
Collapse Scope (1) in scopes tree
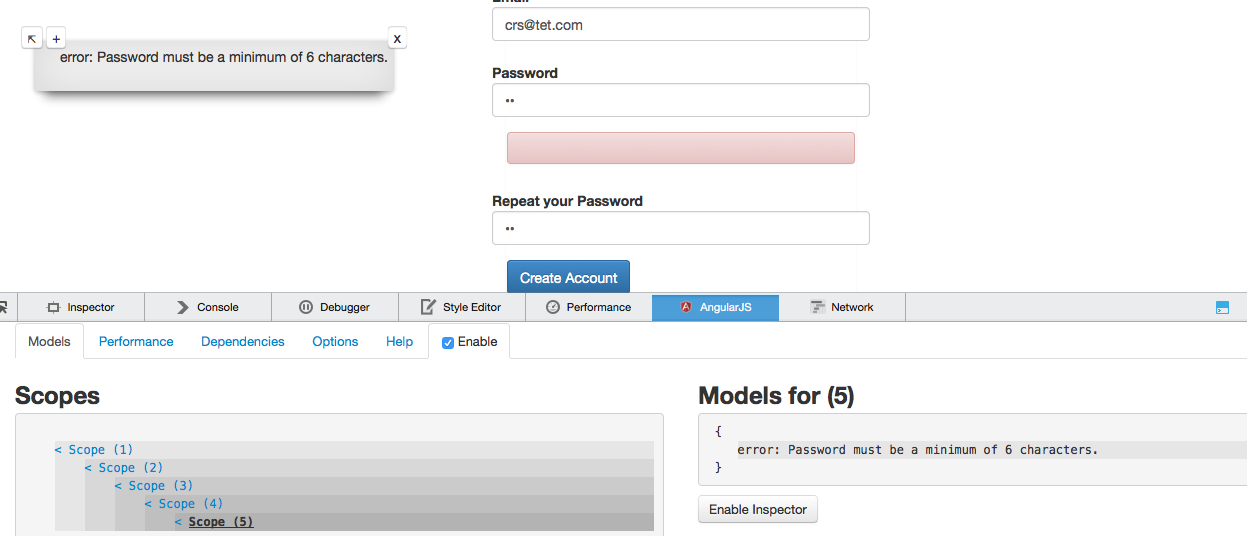point(58,450)
